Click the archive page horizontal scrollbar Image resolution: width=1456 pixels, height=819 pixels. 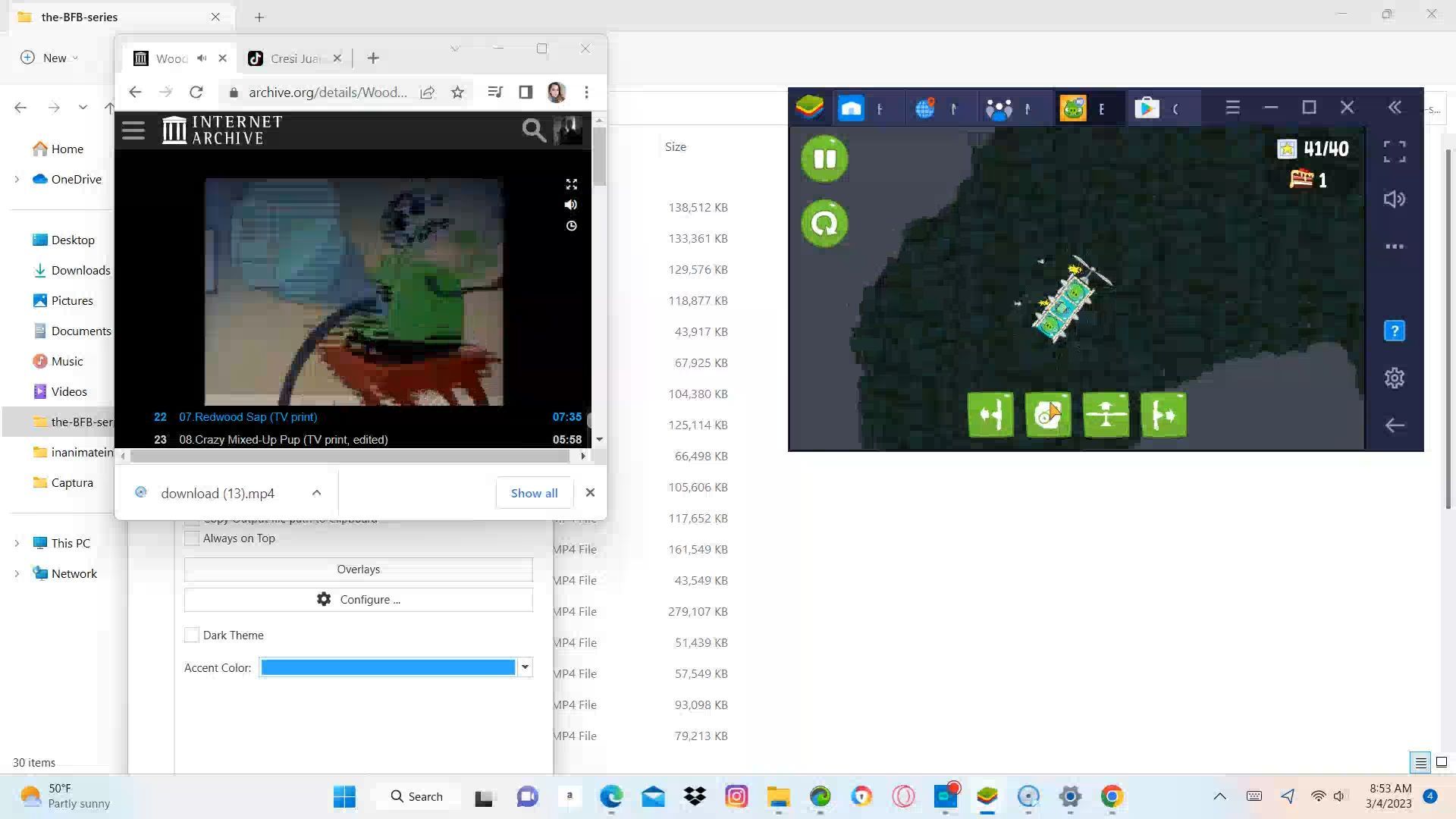coord(350,456)
